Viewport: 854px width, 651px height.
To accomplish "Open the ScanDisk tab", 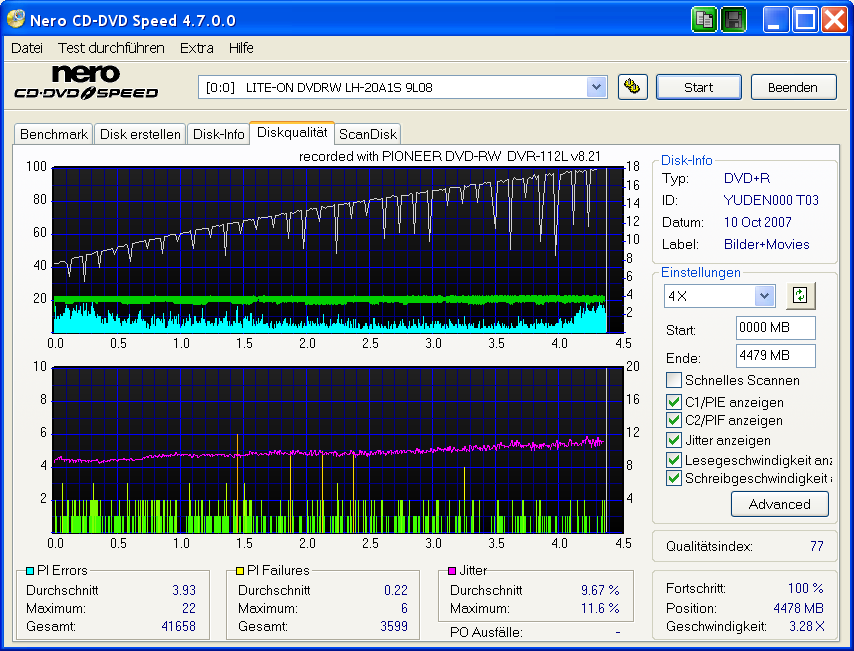I will tap(368, 133).
